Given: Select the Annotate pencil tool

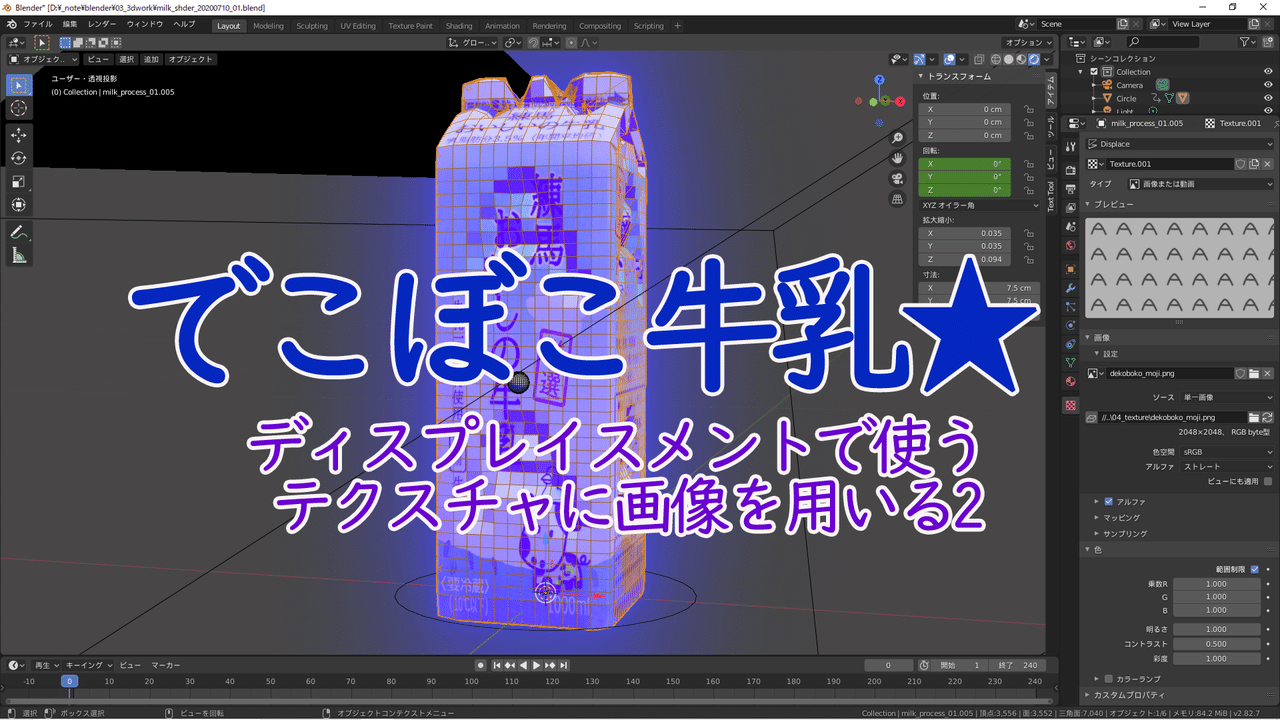Looking at the screenshot, I should 18,232.
